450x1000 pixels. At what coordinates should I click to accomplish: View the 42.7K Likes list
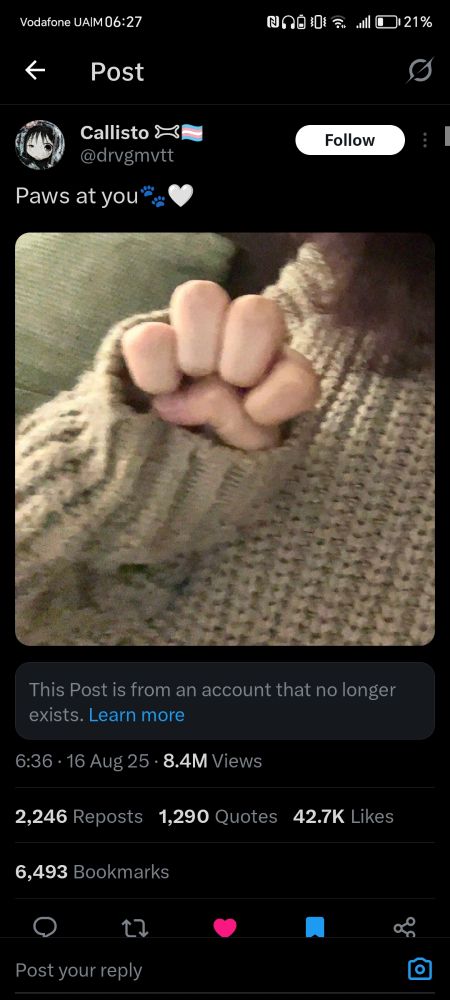[344, 816]
